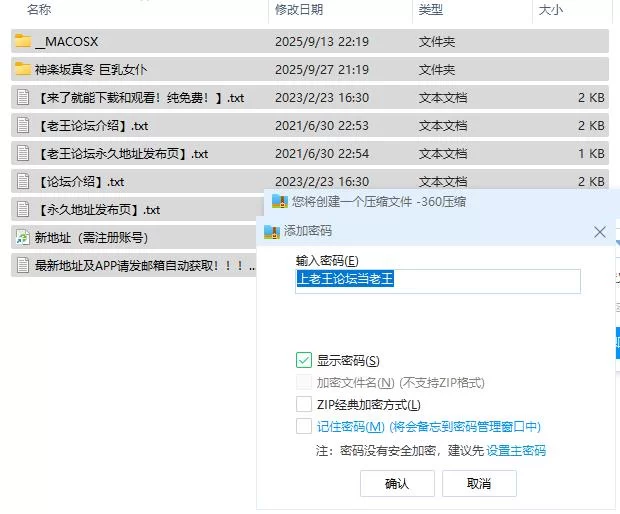The width and height of the screenshot is (620, 514).
Task: Click file icon of 【老王论坛永久地址发布页】.txt
Action: tap(23, 153)
